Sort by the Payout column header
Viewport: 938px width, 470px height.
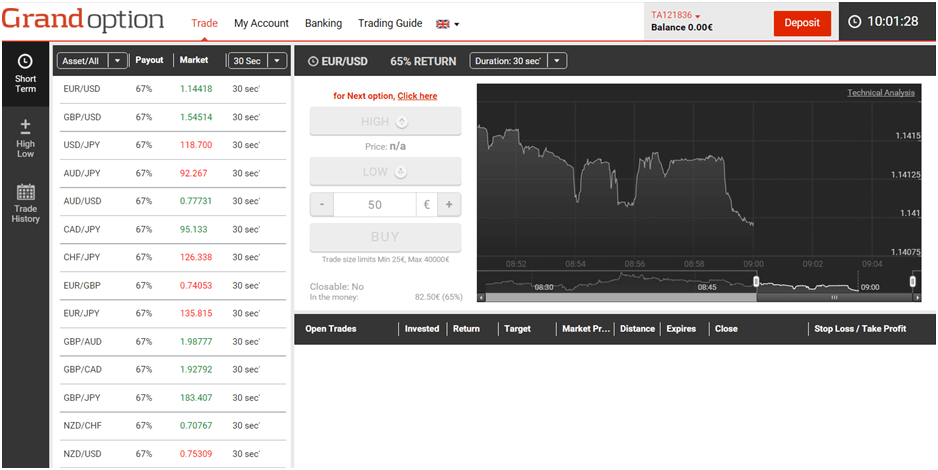[150, 60]
